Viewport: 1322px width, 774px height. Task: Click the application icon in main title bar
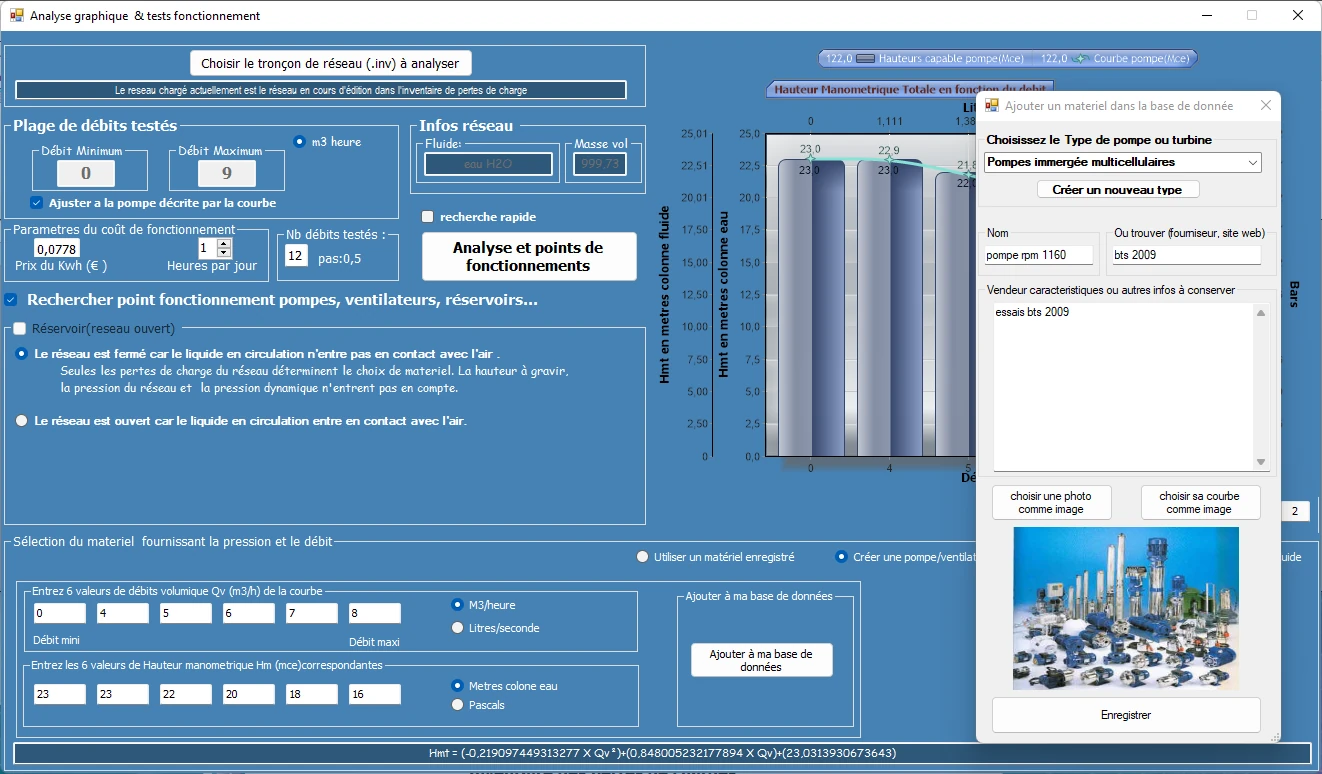(x=17, y=15)
